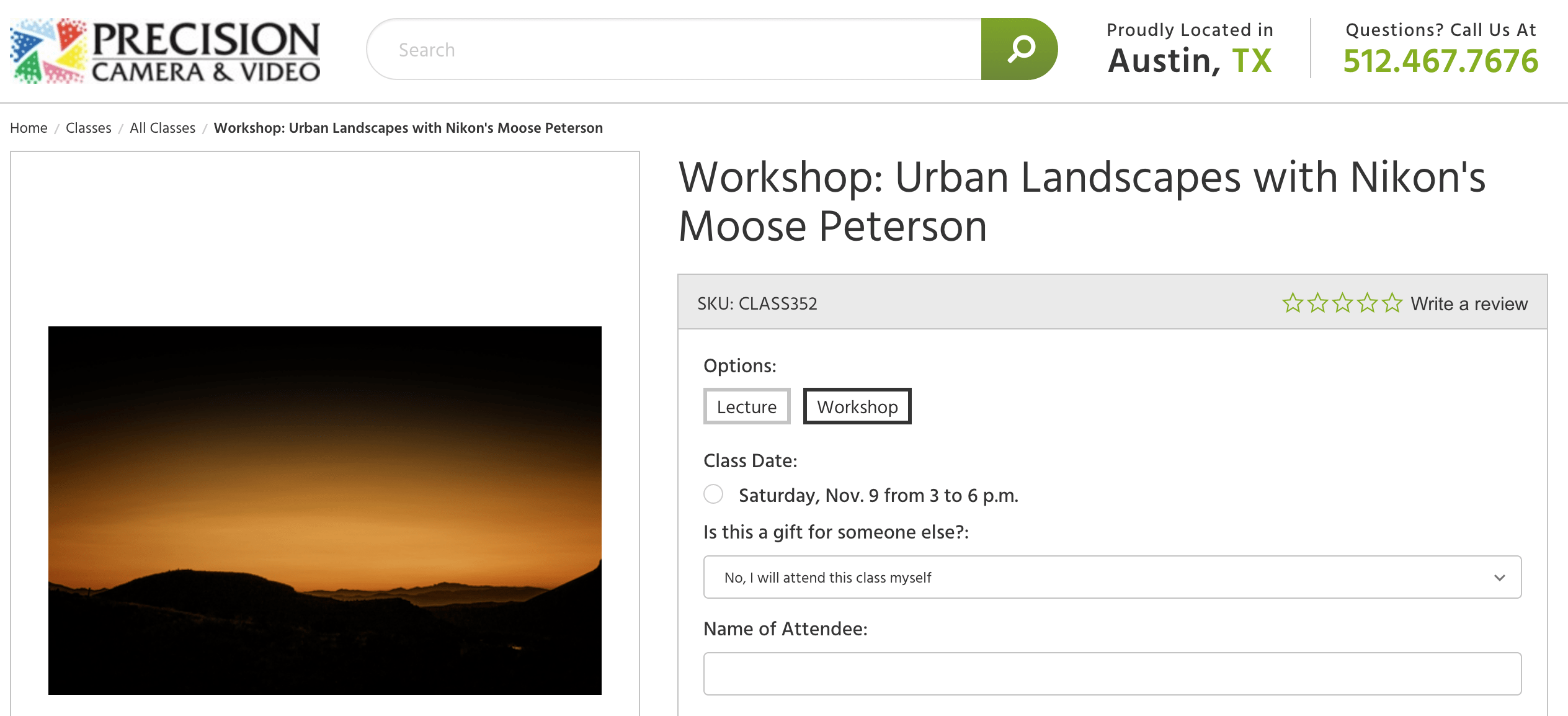Image resolution: width=1568 pixels, height=716 pixels.
Task: Choose the Workshop option
Action: click(857, 406)
